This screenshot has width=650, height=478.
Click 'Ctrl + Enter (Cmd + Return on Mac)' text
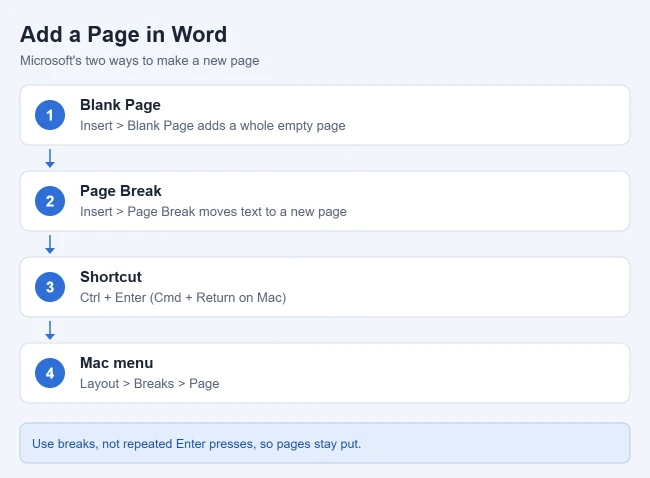(183, 298)
